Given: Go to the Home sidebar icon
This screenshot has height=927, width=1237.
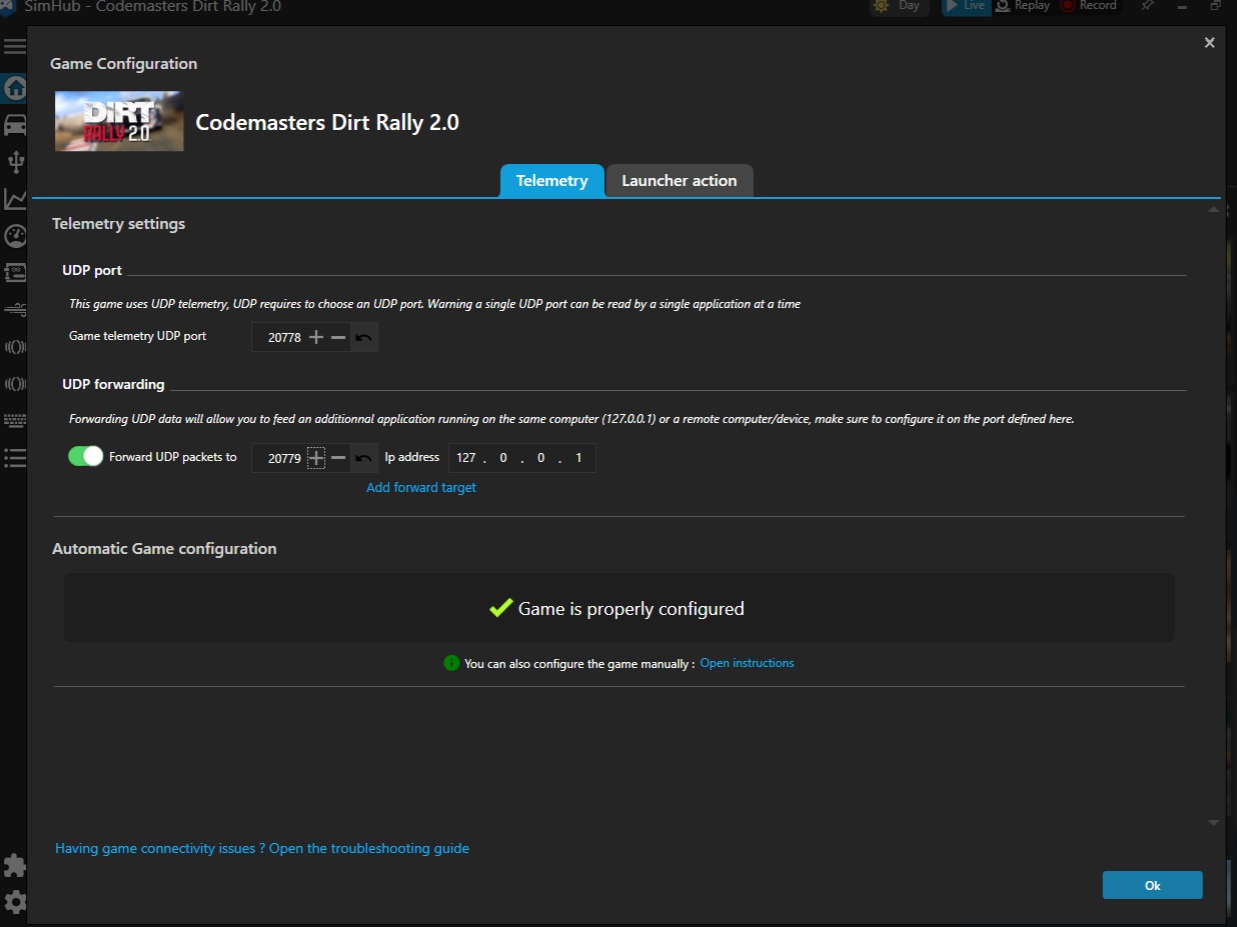Looking at the screenshot, I should click(x=14, y=88).
